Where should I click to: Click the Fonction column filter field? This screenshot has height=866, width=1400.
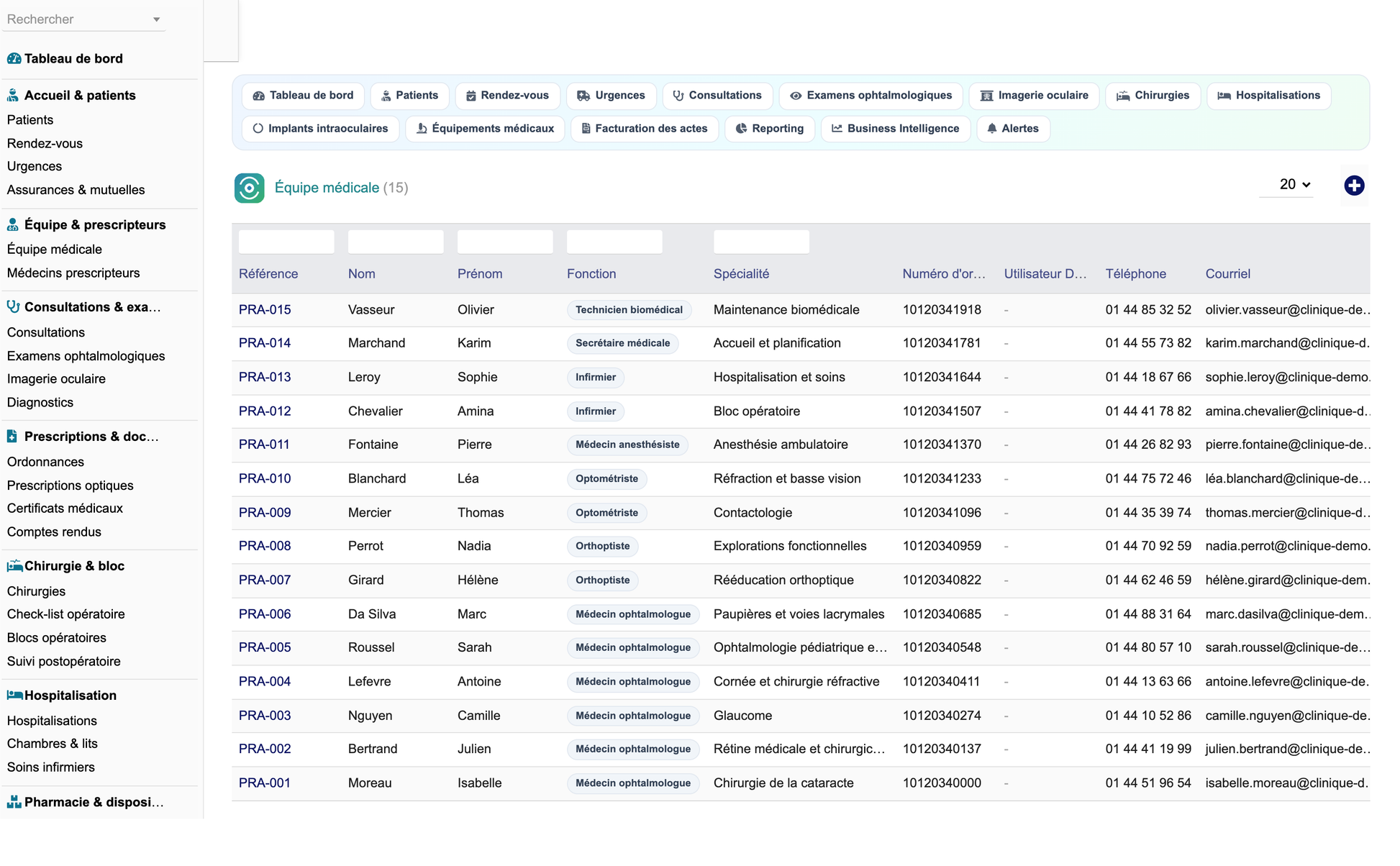[x=614, y=242]
